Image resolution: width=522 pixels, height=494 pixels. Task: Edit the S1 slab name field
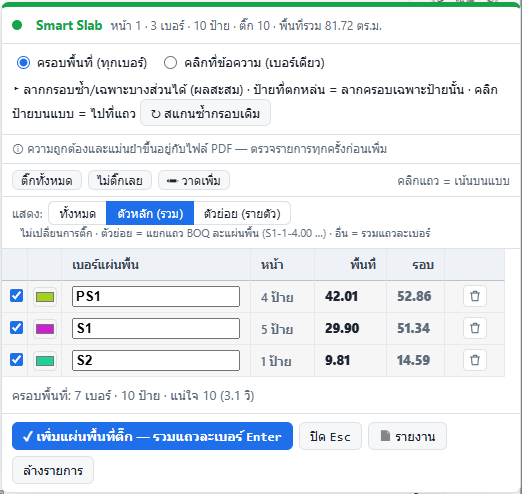pos(156,328)
